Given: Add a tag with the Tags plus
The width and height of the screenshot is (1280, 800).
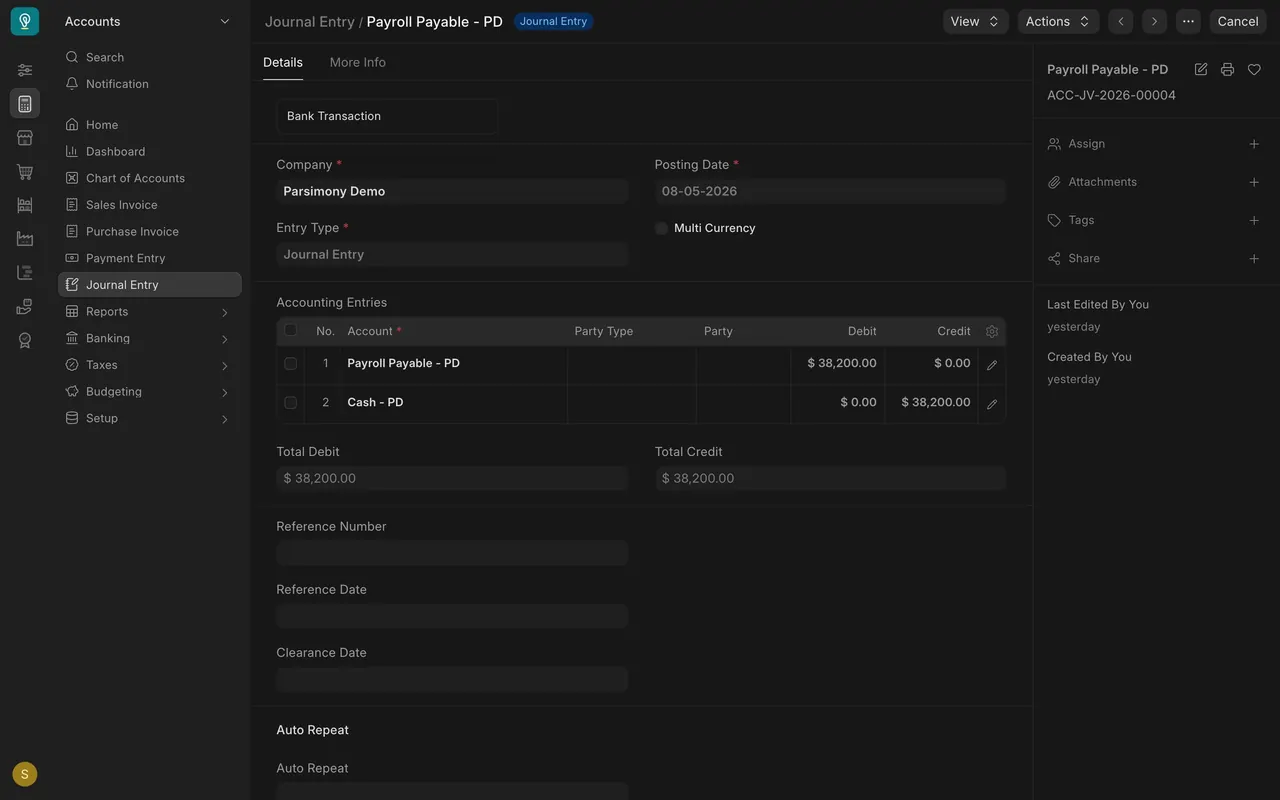Looking at the screenshot, I should pos(1254,220).
